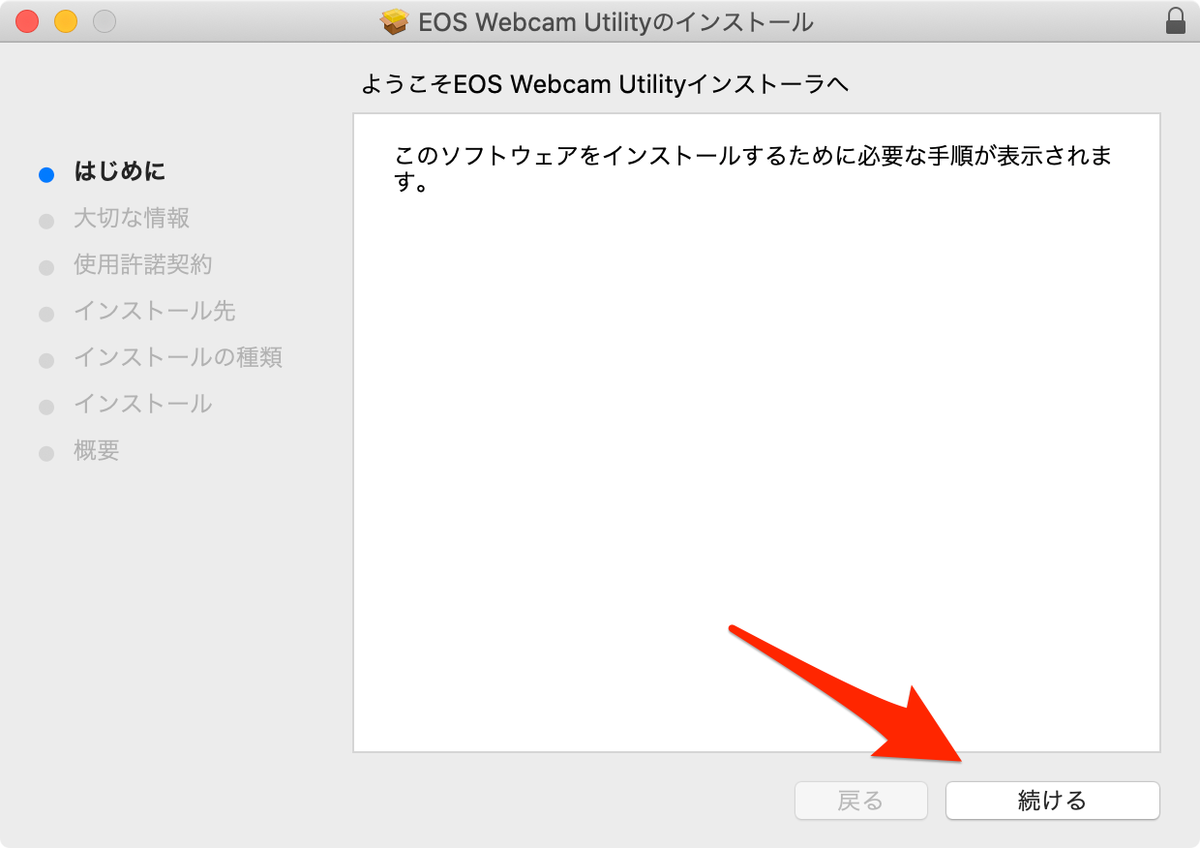Click the dot beside 使用許諾契約
The width and height of the screenshot is (1200, 848).
[46, 266]
